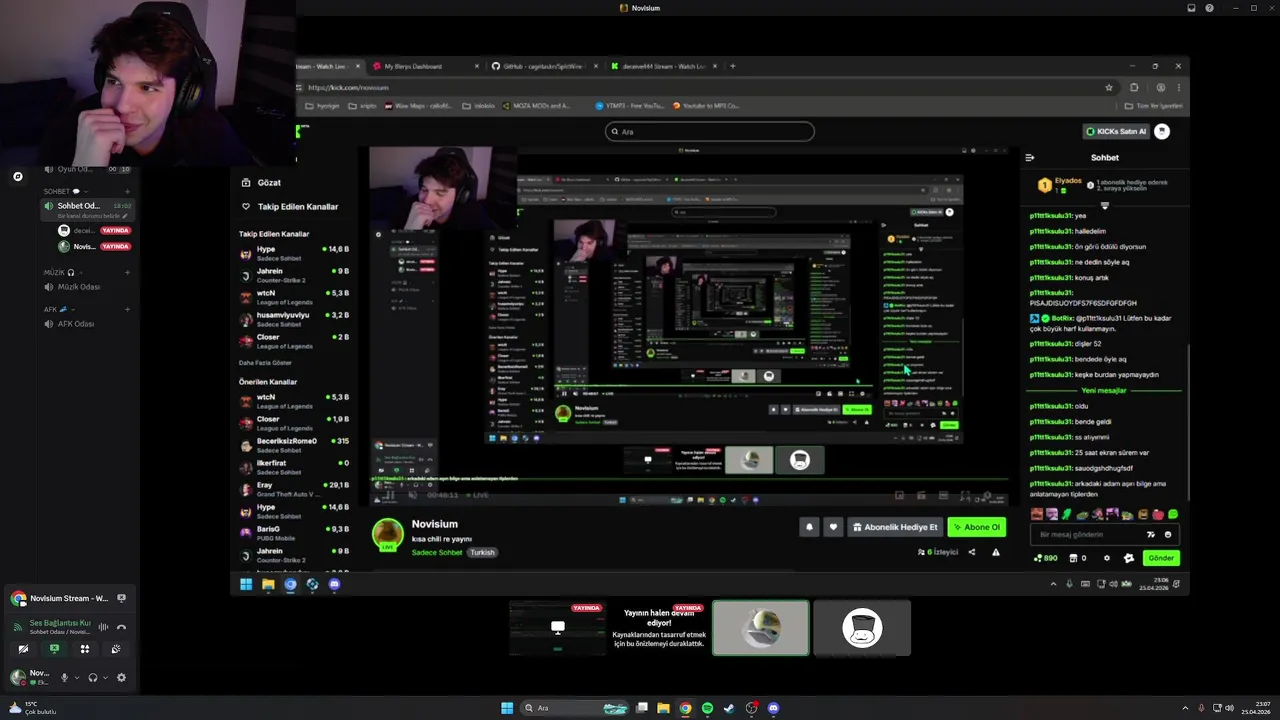Share the stream via share icon
Screen dimensions: 1280x720
972,552
